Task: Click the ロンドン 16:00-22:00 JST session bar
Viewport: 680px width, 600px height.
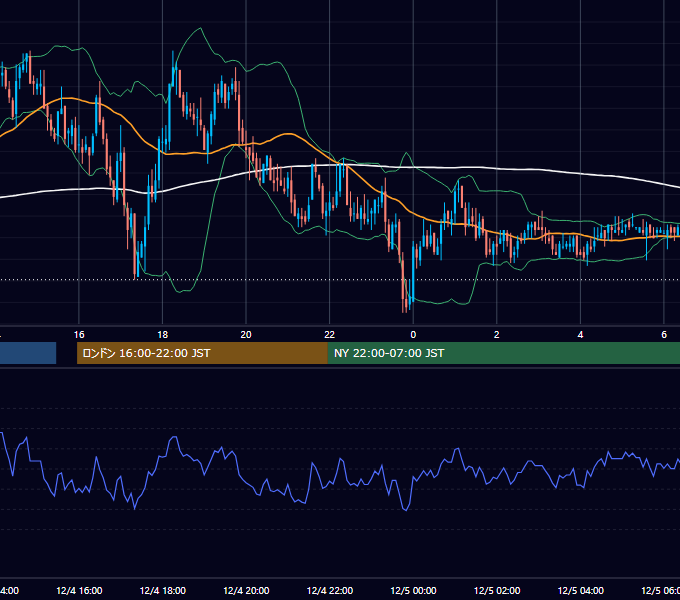Action: pos(202,353)
